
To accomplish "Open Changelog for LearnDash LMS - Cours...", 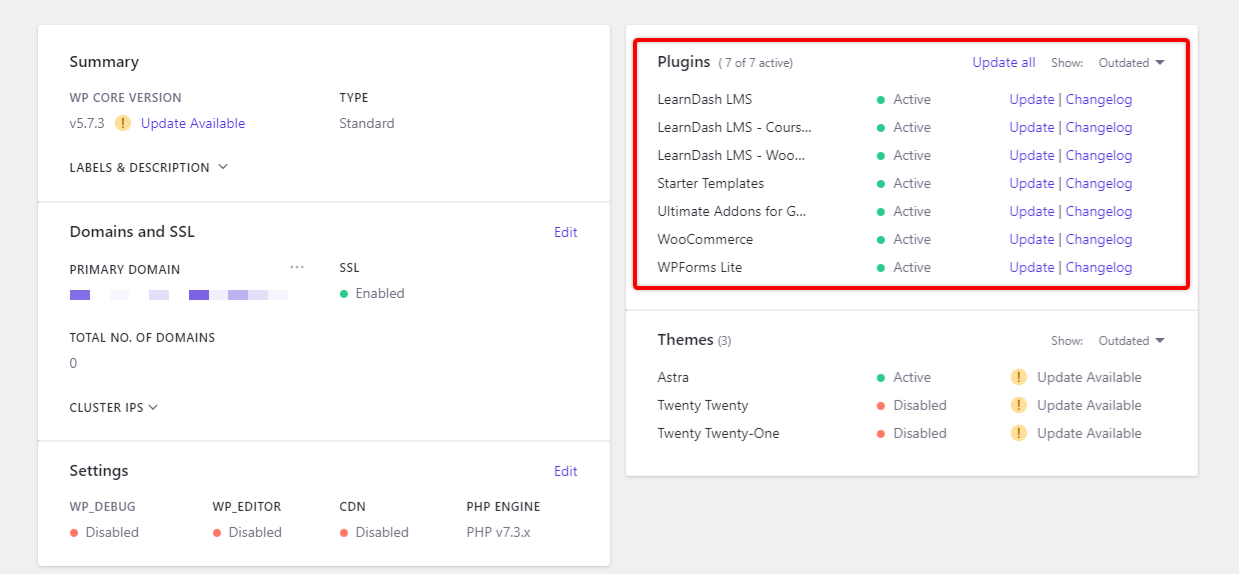I will tap(1099, 127).
